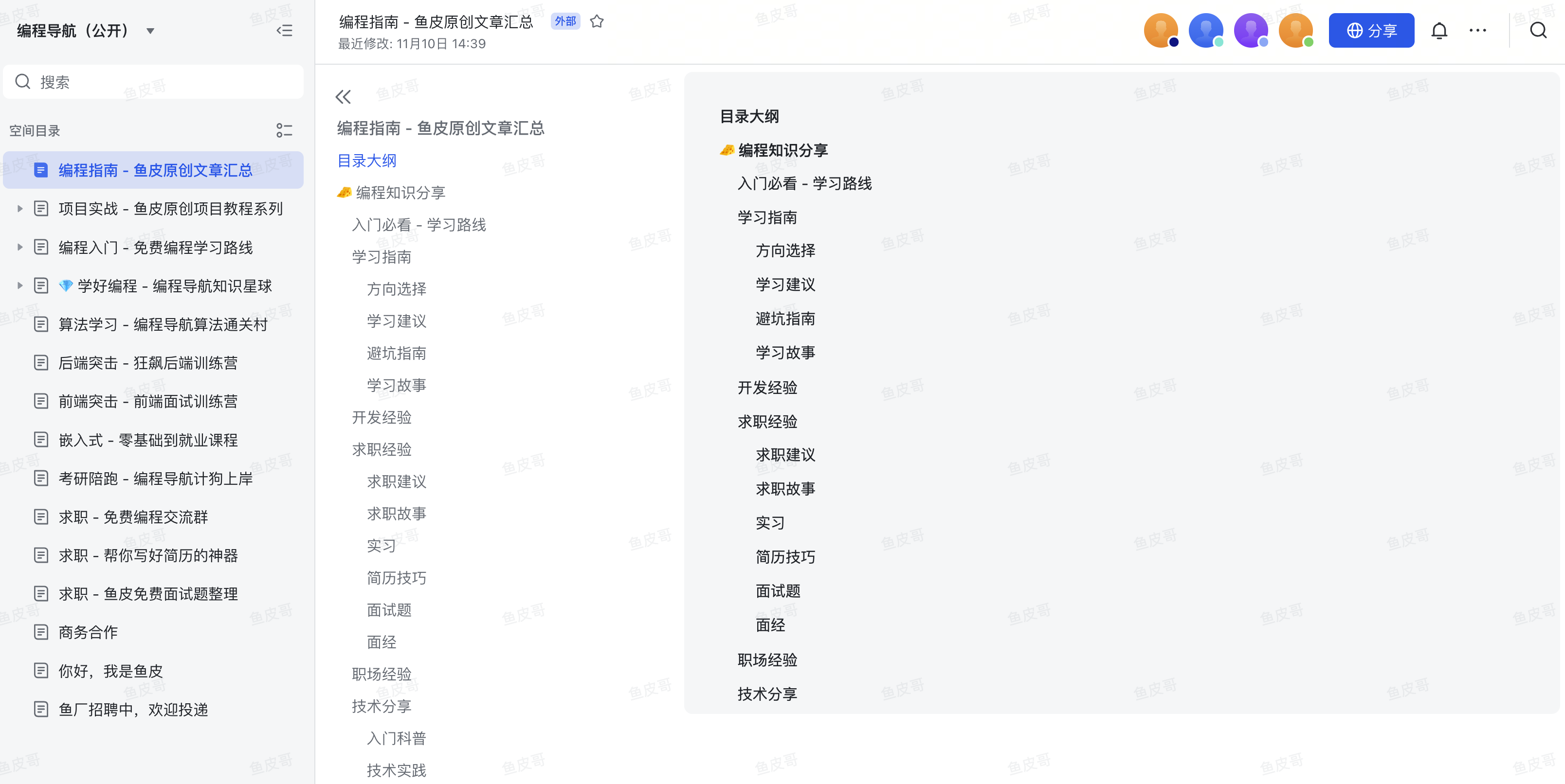Expand the 项目实战 tree item arrow

20,209
